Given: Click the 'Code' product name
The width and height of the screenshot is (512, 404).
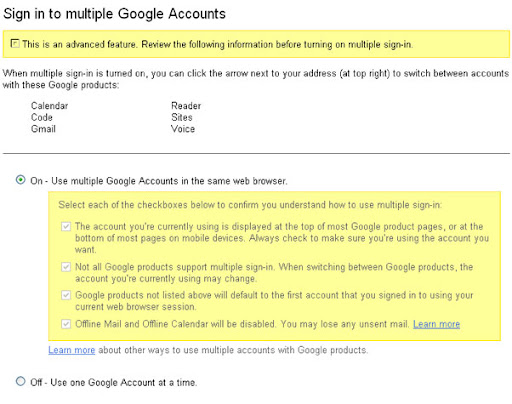Looking at the screenshot, I should (x=42, y=117).
